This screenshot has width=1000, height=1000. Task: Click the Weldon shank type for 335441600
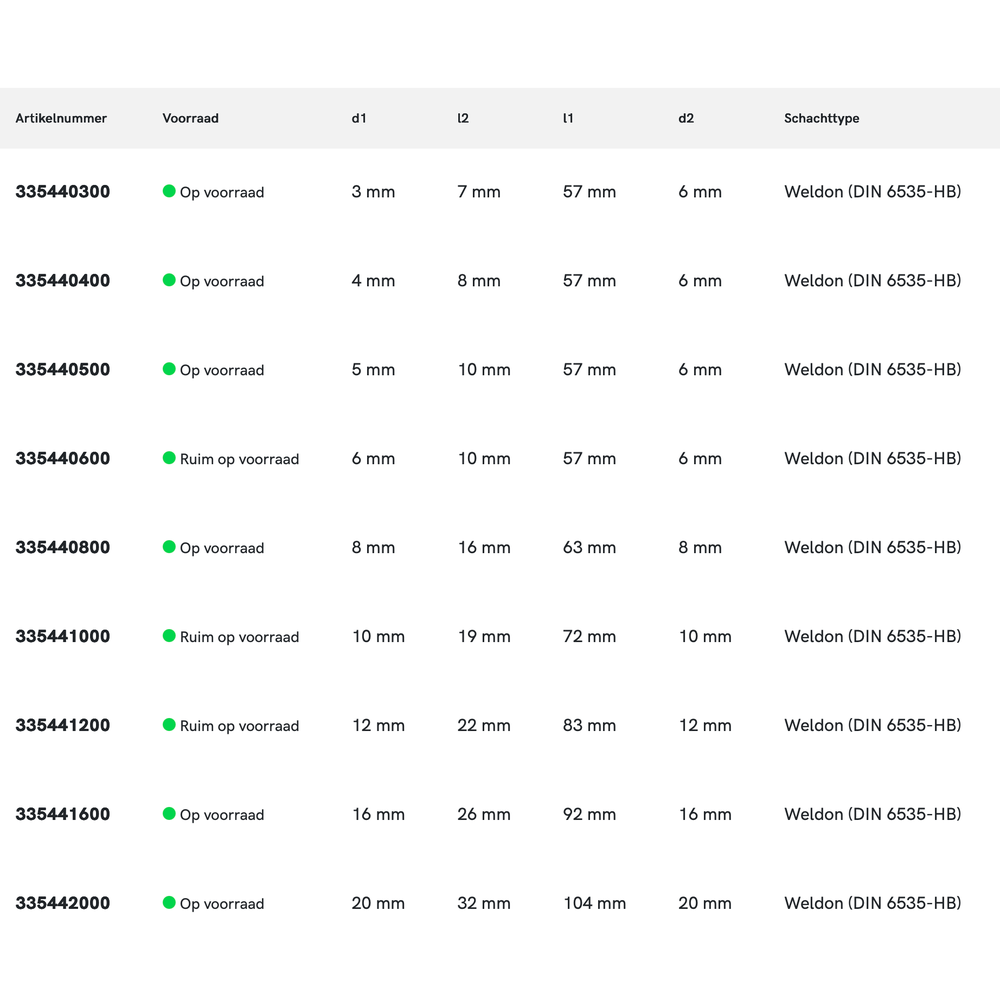click(872, 815)
